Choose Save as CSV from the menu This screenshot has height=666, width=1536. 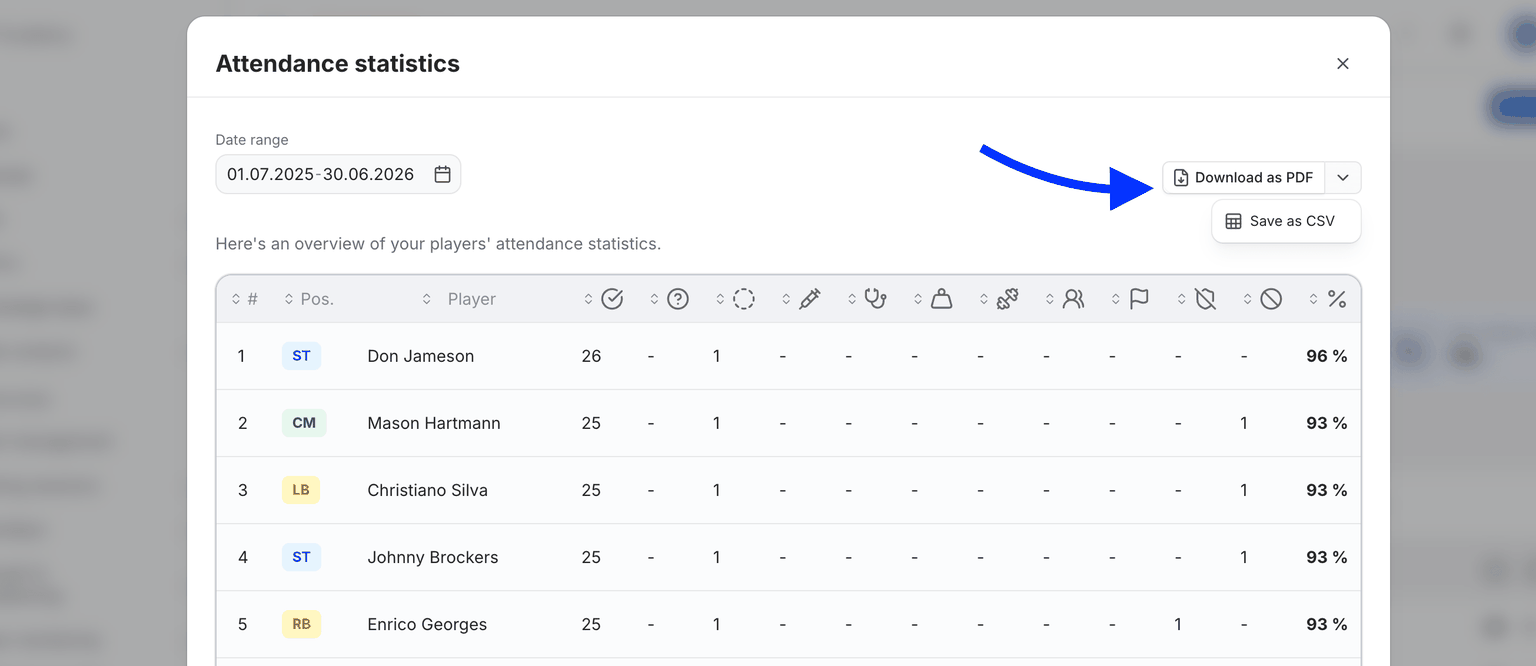(x=1286, y=221)
